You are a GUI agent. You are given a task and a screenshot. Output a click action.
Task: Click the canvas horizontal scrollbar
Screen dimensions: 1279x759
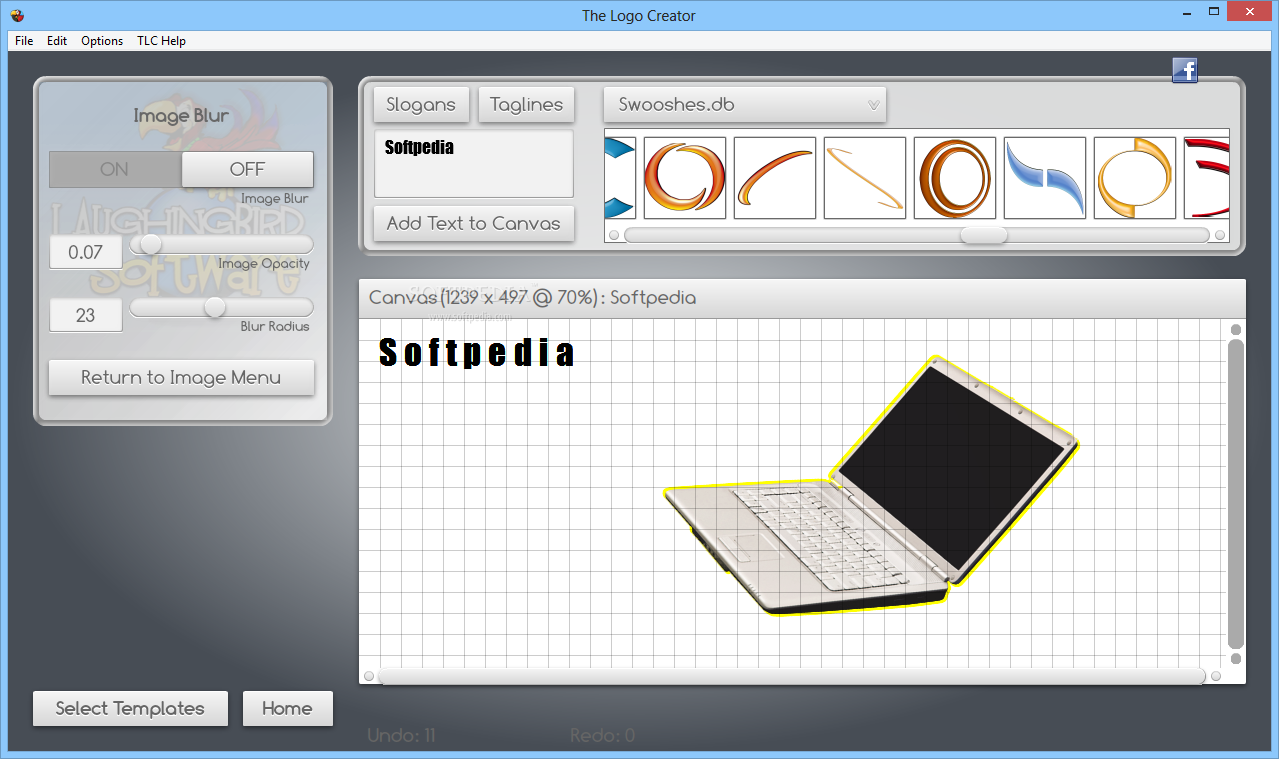792,676
